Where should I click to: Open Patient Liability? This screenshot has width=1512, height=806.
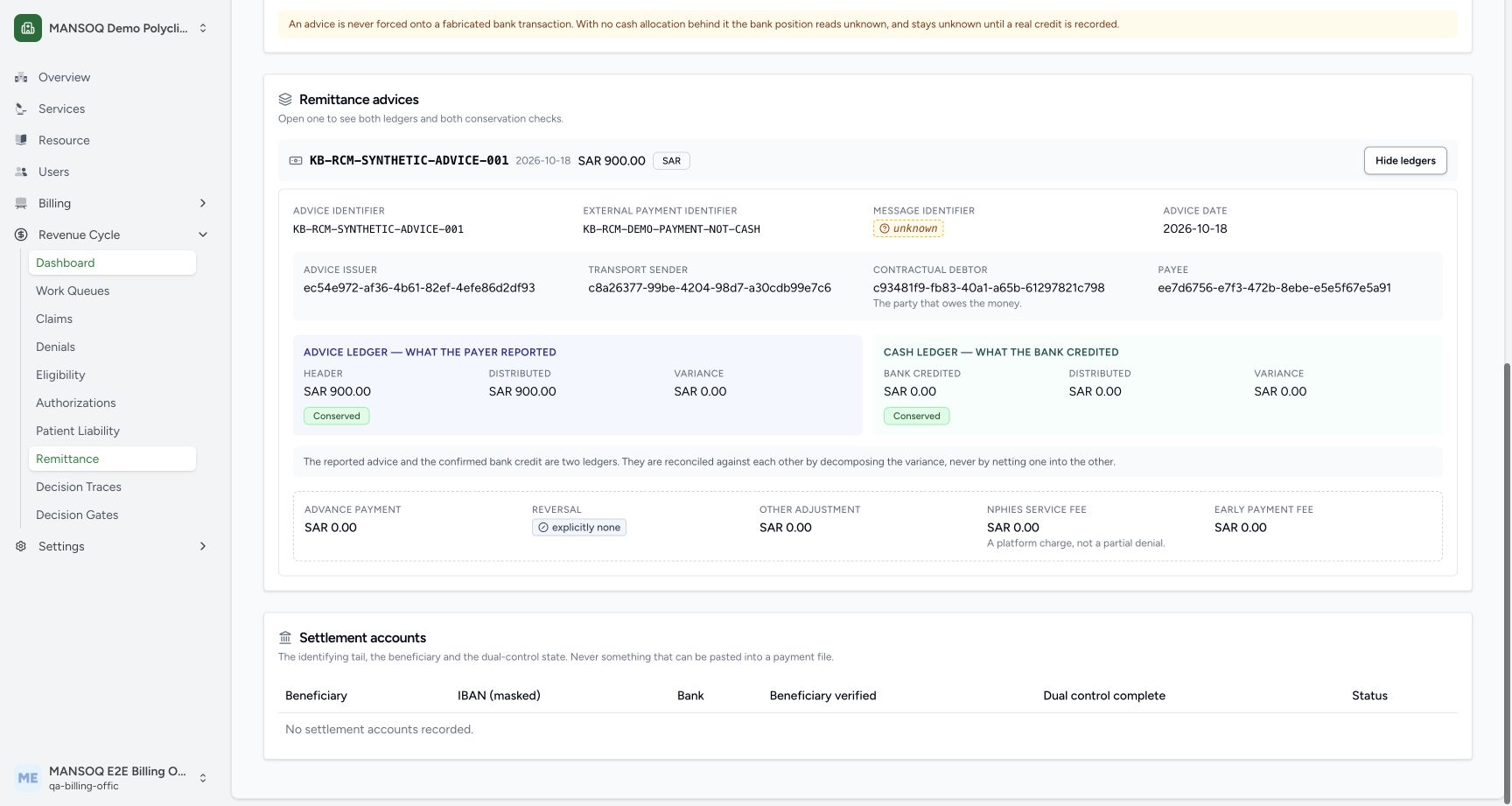[x=112, y=431]
